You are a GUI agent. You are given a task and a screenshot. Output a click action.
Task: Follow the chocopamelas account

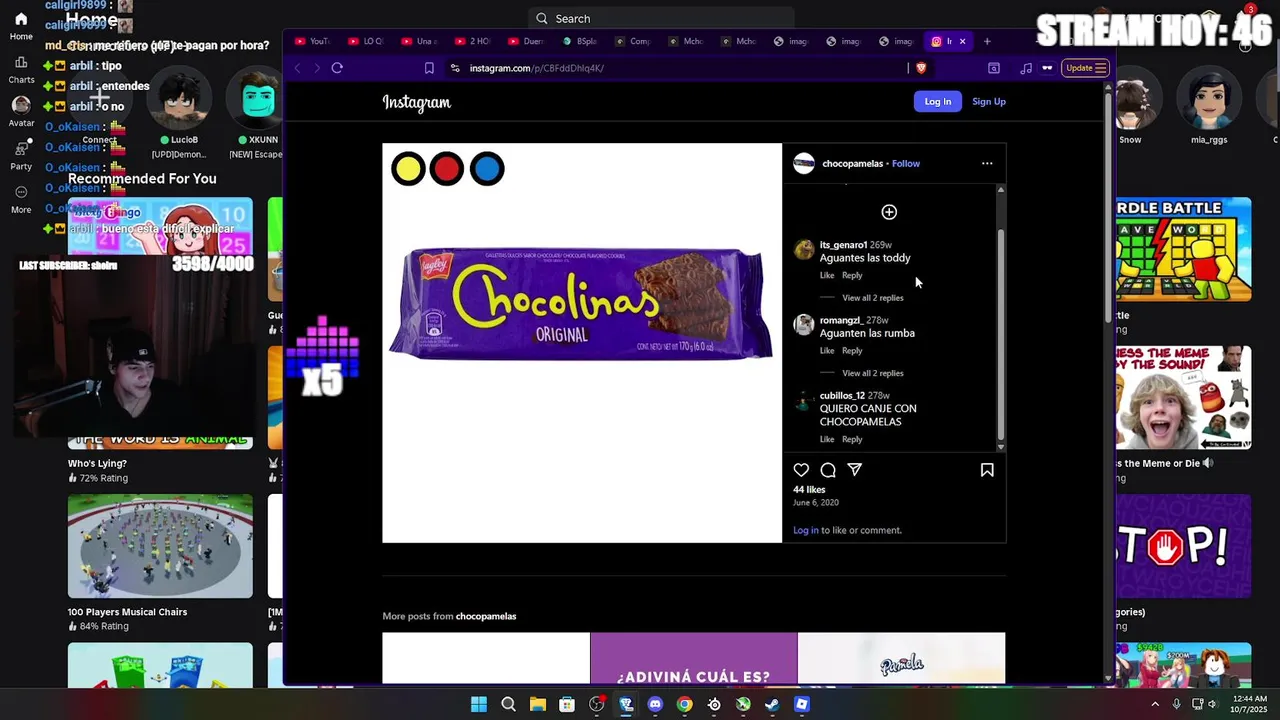point(906,163)
